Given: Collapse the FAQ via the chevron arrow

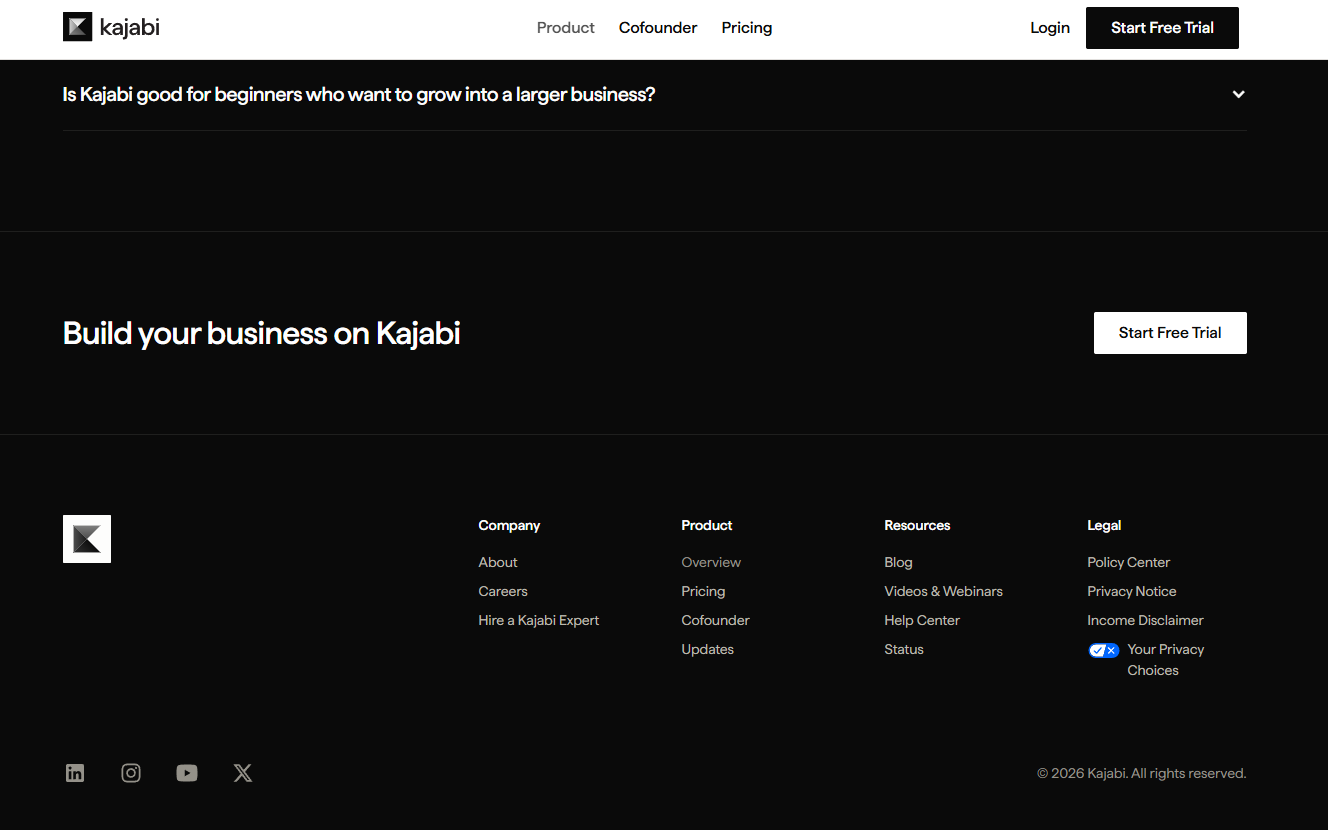Looking at the screenshot, I should (x=1238, y=94).
